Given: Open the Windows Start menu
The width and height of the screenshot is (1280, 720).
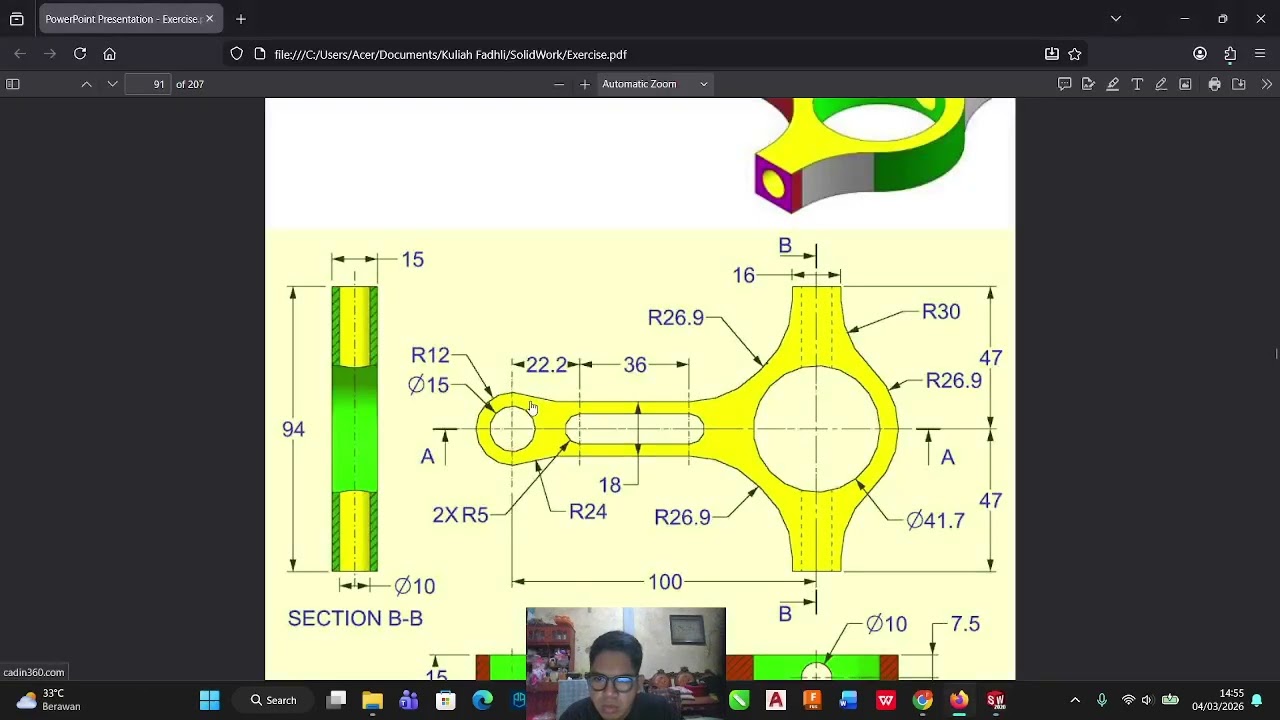Looking at the screenshot, I should pos(209,700).
